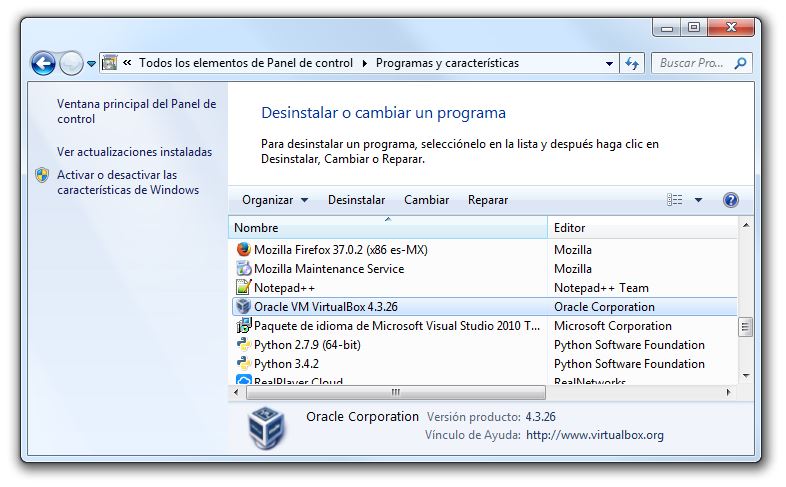Click the Visual Studio language pack icon

[244, 325]
